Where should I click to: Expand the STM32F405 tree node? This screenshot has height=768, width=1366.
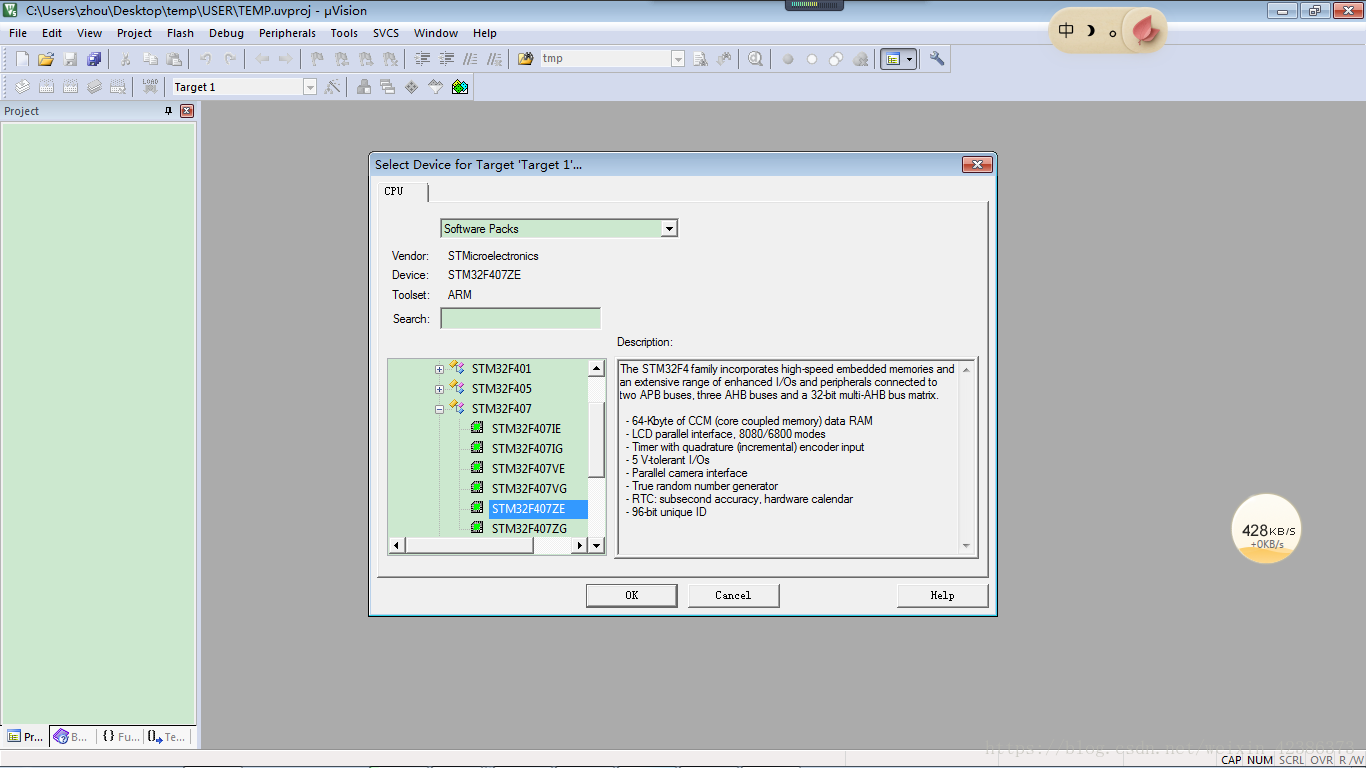coord(439,389)
